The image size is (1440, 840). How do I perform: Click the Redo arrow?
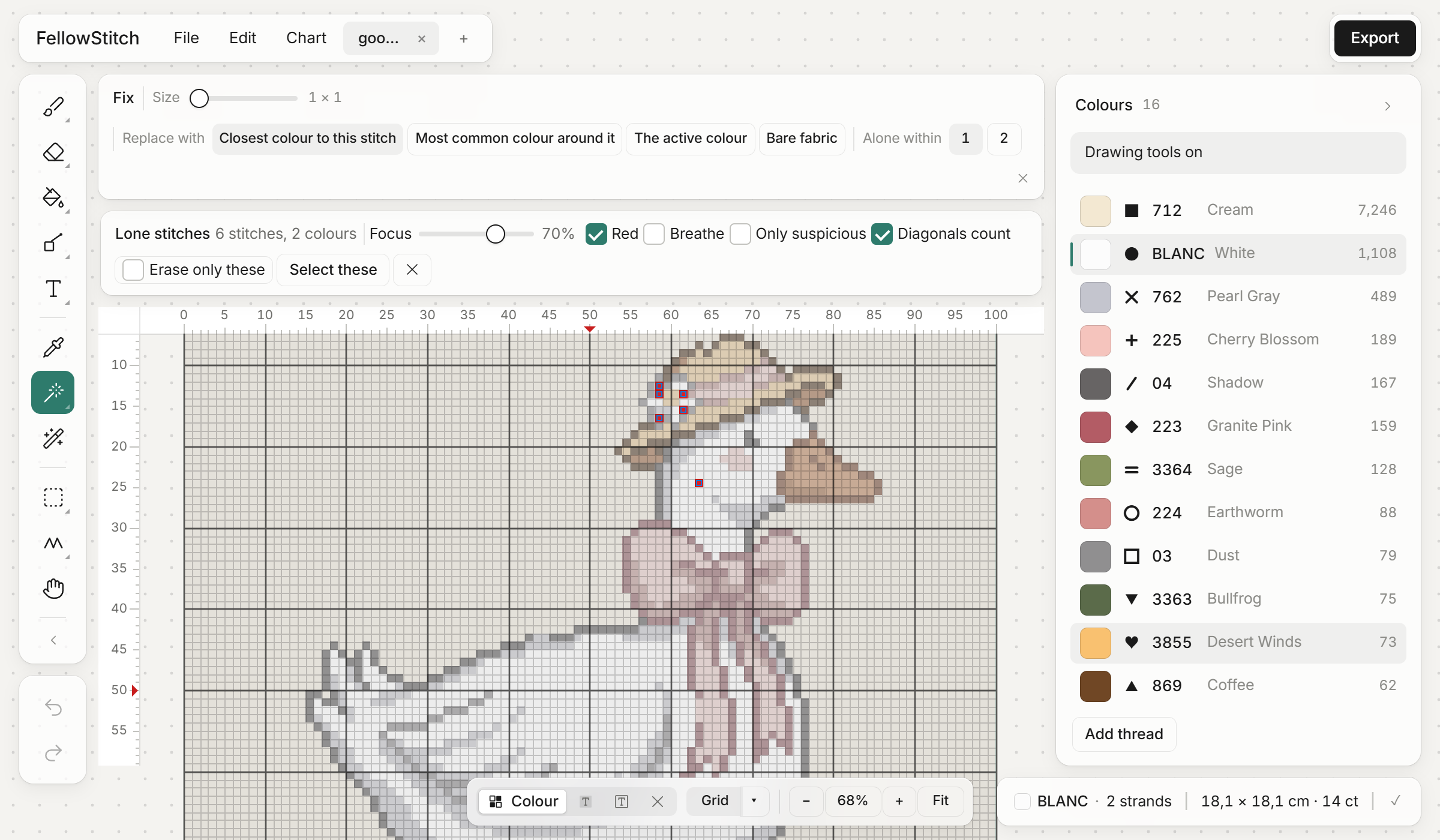[53, 754]
